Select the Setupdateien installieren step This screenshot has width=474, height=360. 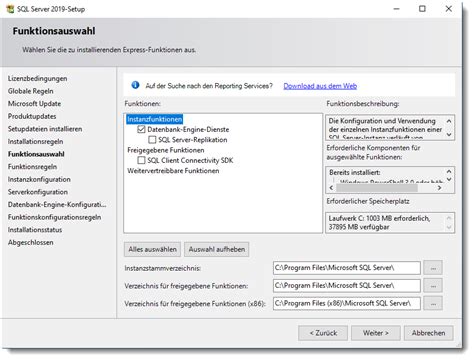pos(45,129)
